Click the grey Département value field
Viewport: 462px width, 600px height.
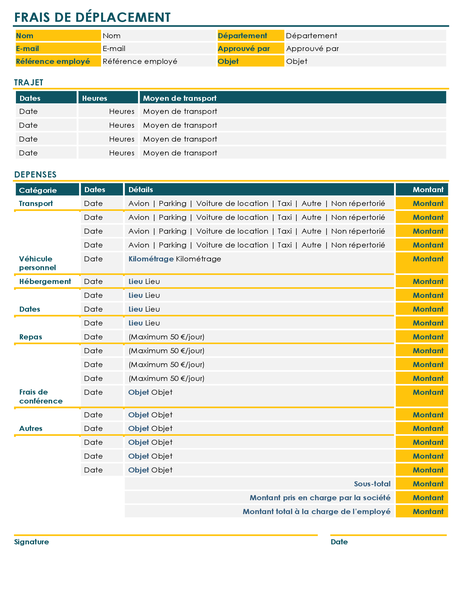365,36
